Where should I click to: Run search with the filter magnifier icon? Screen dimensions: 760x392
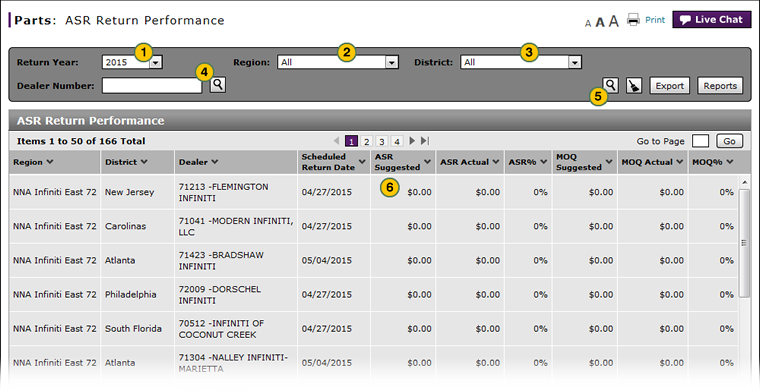610,85
